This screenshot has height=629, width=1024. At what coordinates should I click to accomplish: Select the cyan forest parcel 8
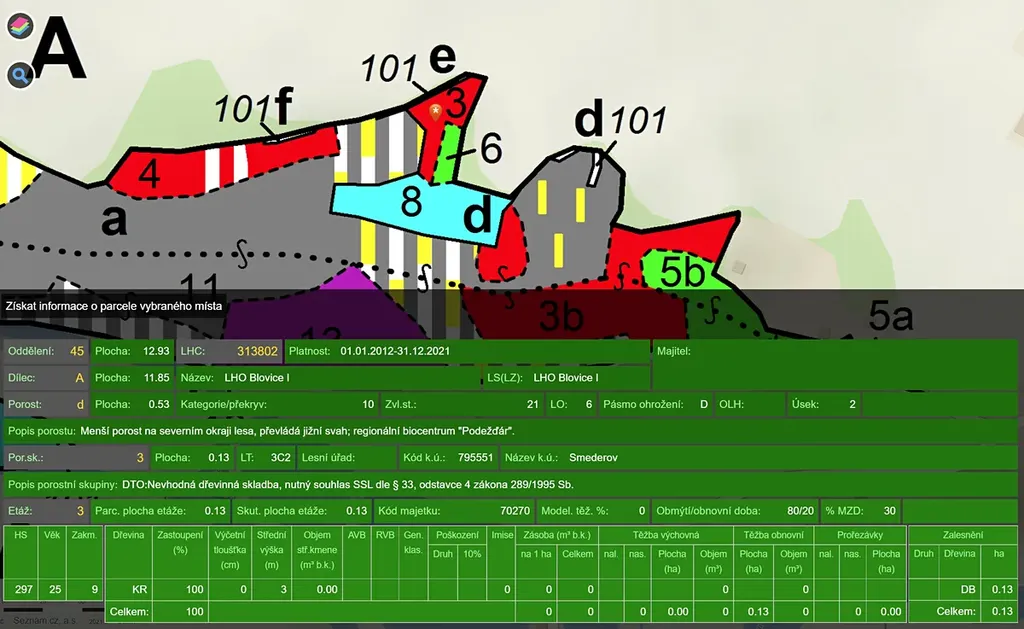[410, 205]
